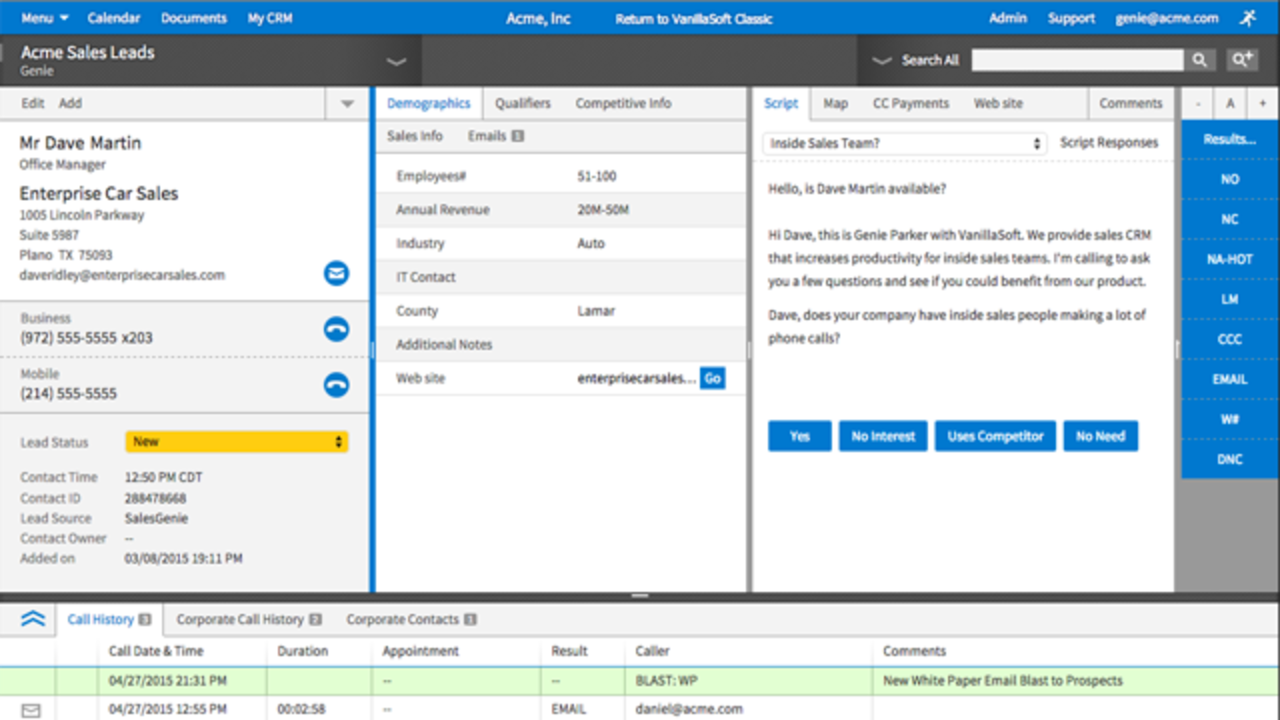This screenshot has width=1280, height=720.
Task: Open the Comments tab
Action: tap(1131, 104)
